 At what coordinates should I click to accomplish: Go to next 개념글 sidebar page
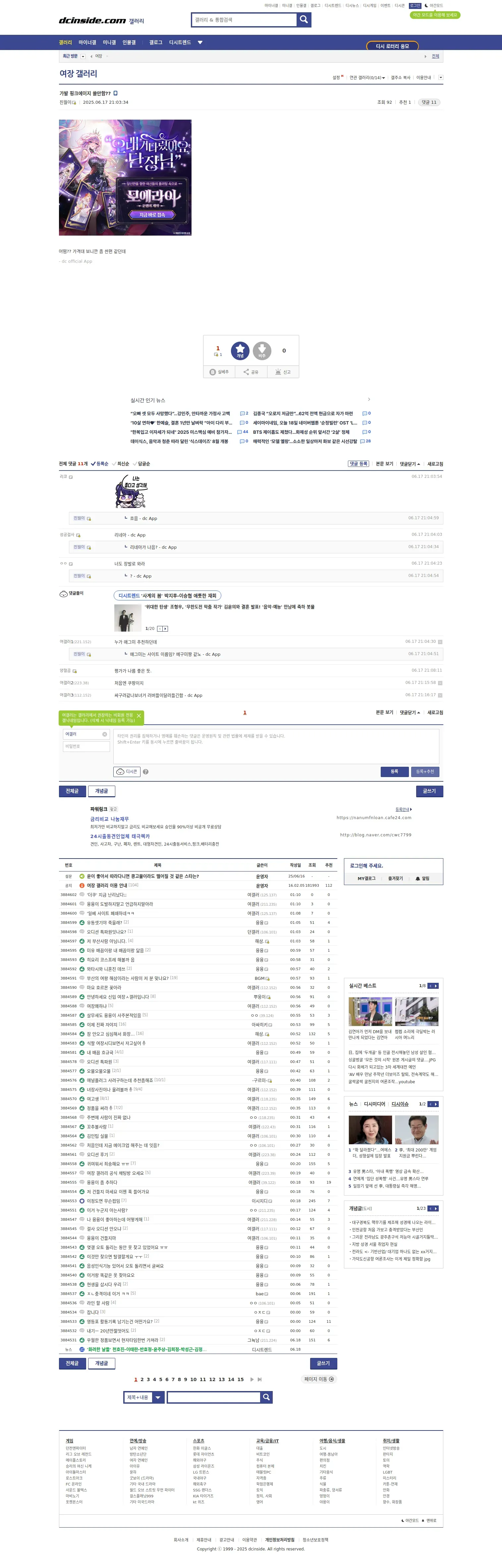point(436,1208)
